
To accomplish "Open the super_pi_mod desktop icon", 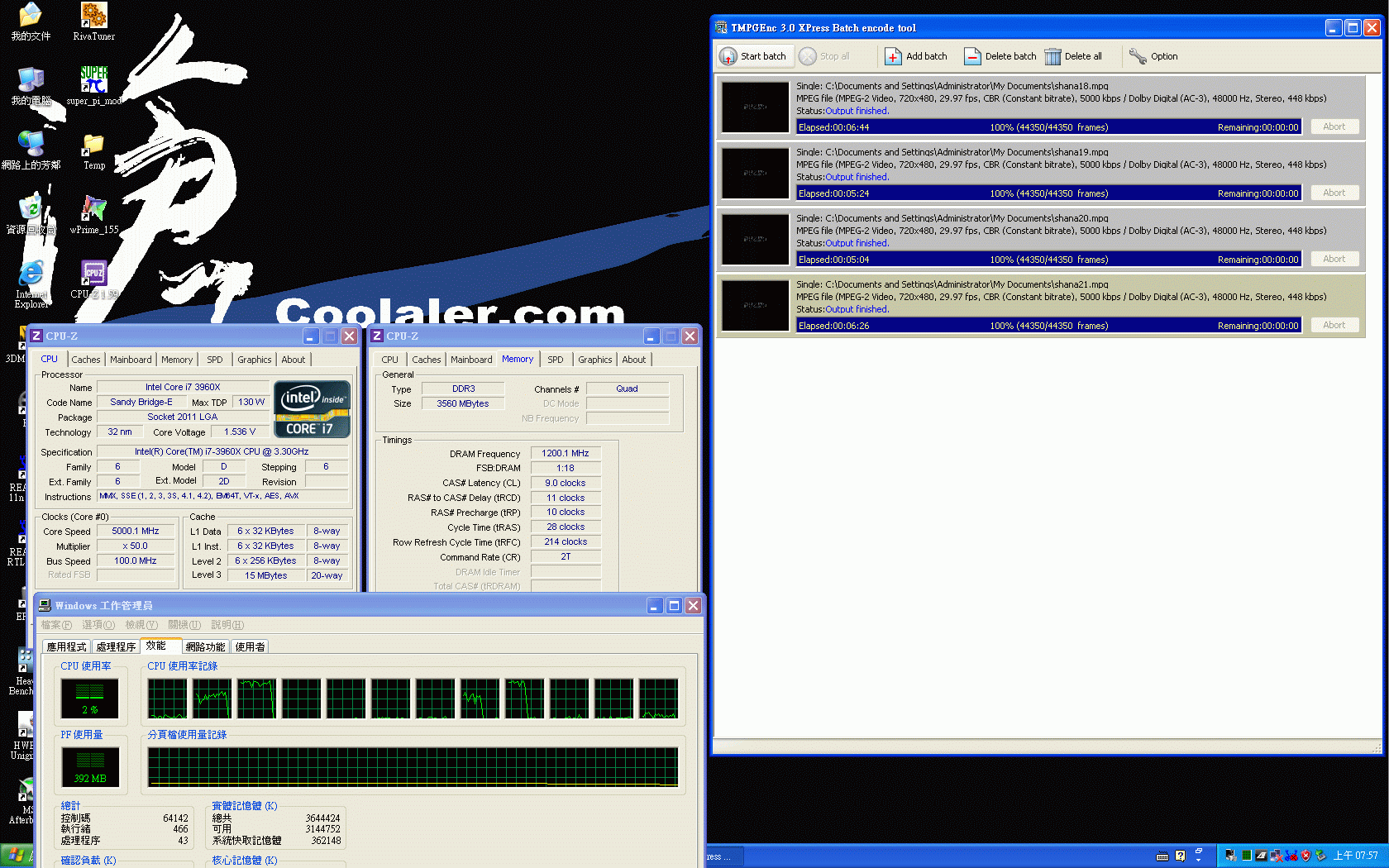I will 93,85.
